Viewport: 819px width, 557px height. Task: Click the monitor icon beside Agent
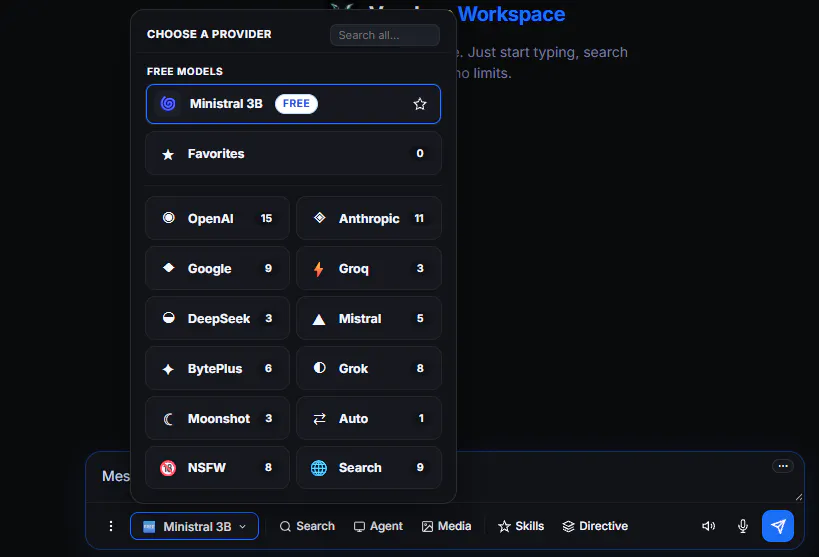[359, 527]
